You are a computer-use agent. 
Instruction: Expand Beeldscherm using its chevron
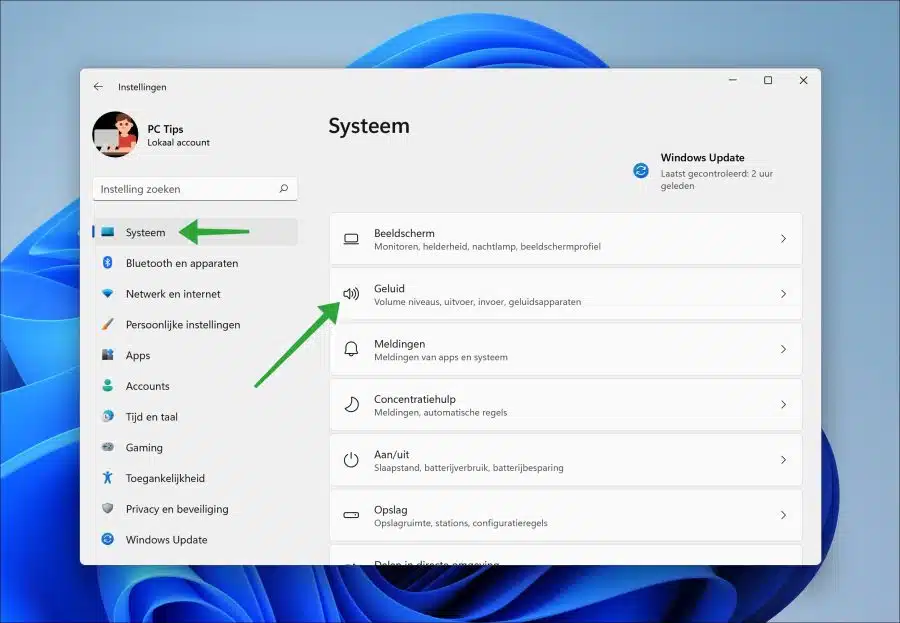pos(783,238)
